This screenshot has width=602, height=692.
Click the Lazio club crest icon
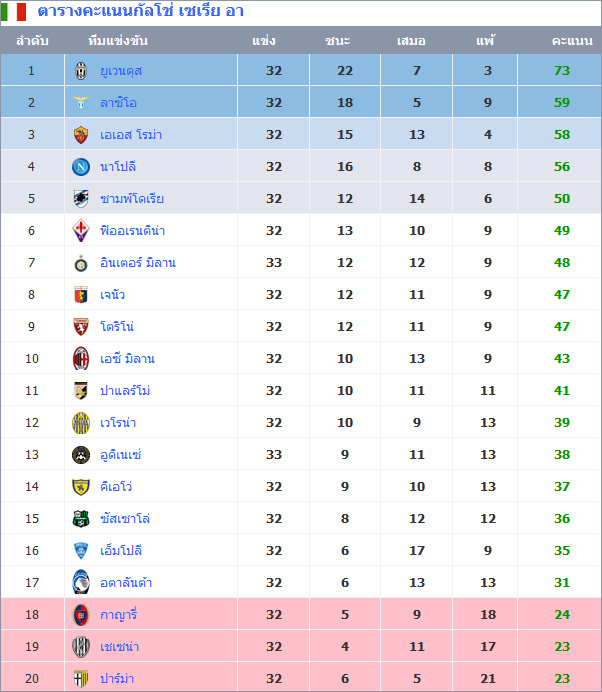(x=81, y=102)
